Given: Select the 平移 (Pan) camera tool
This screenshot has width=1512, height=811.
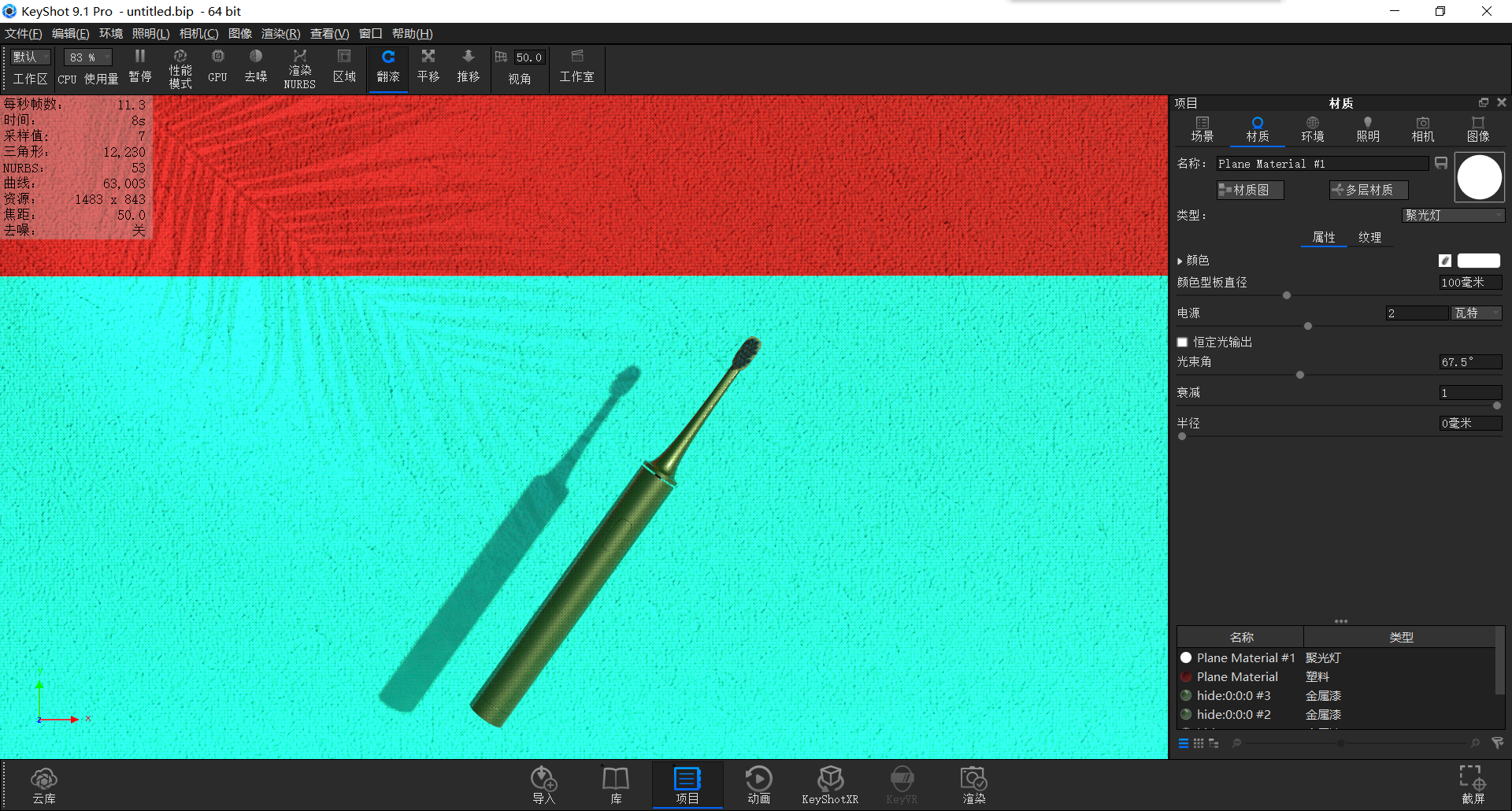Looking at the screenshot, I should click(428, 68).
